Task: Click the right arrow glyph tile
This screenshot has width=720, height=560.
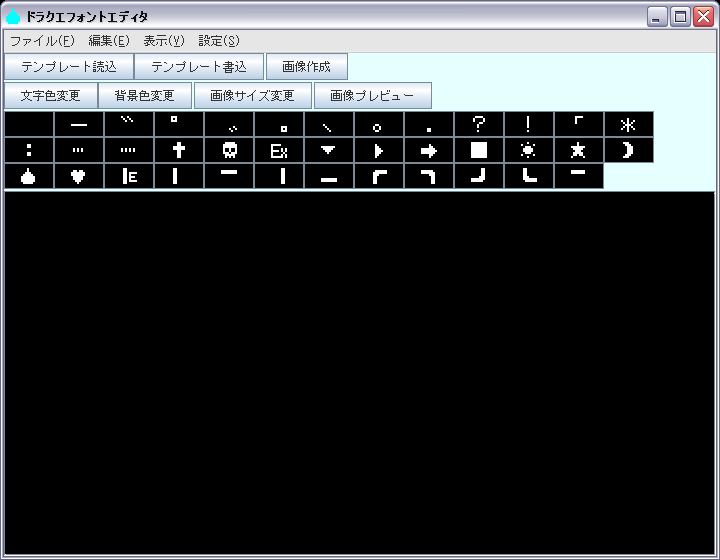Action: tap(429, 150)
